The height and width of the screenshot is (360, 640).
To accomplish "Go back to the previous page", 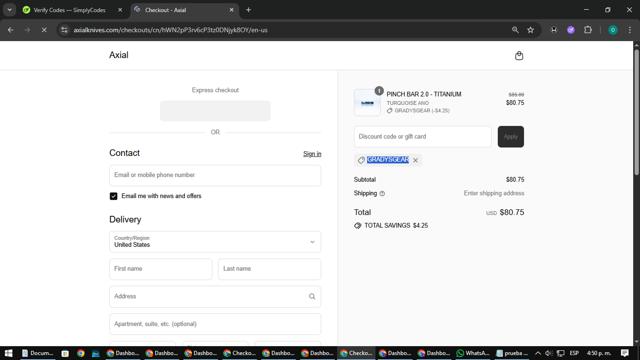I will [11, 30].
